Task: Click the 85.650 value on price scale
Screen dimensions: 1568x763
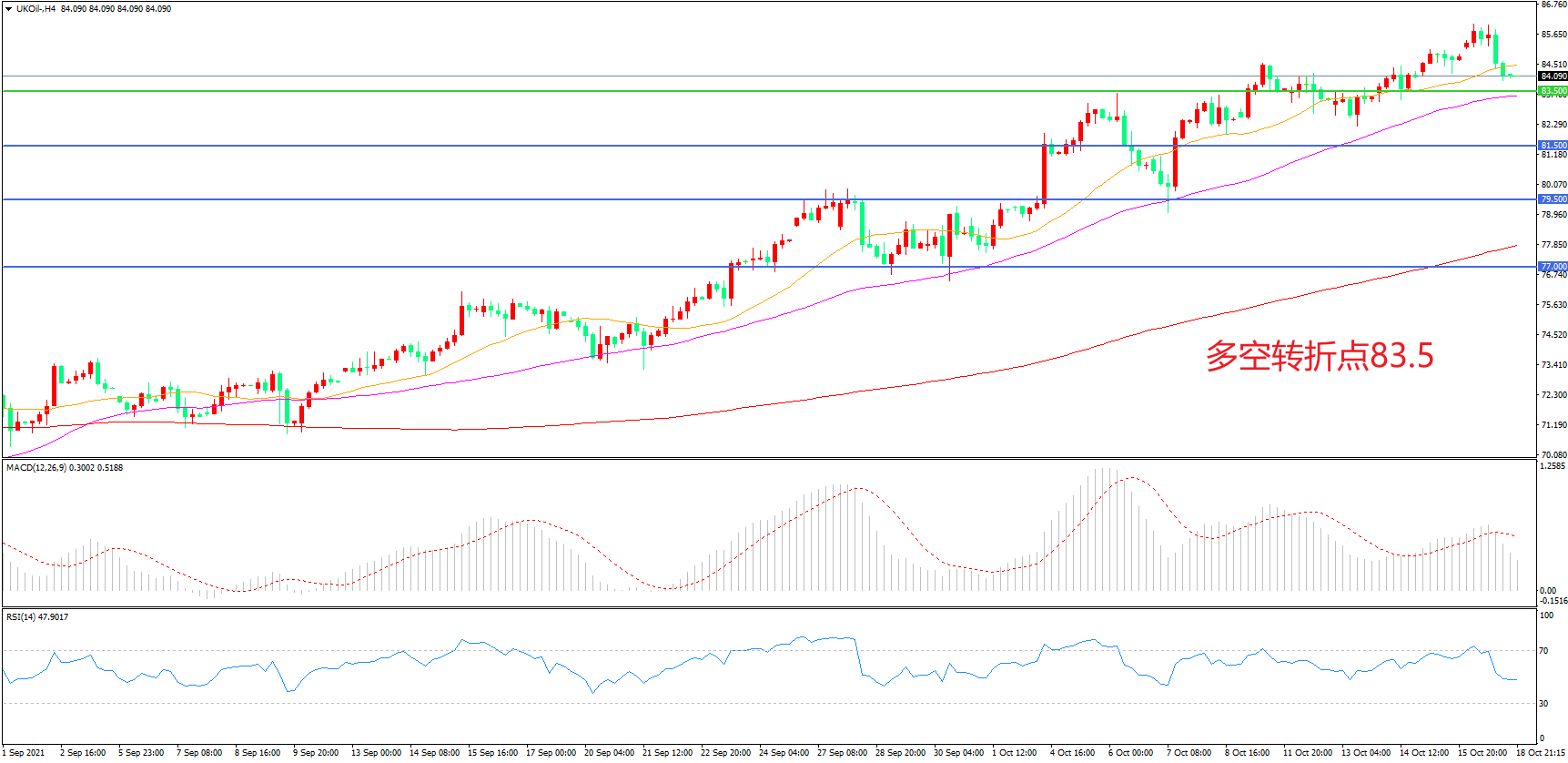Action: tap(1553, 35)
